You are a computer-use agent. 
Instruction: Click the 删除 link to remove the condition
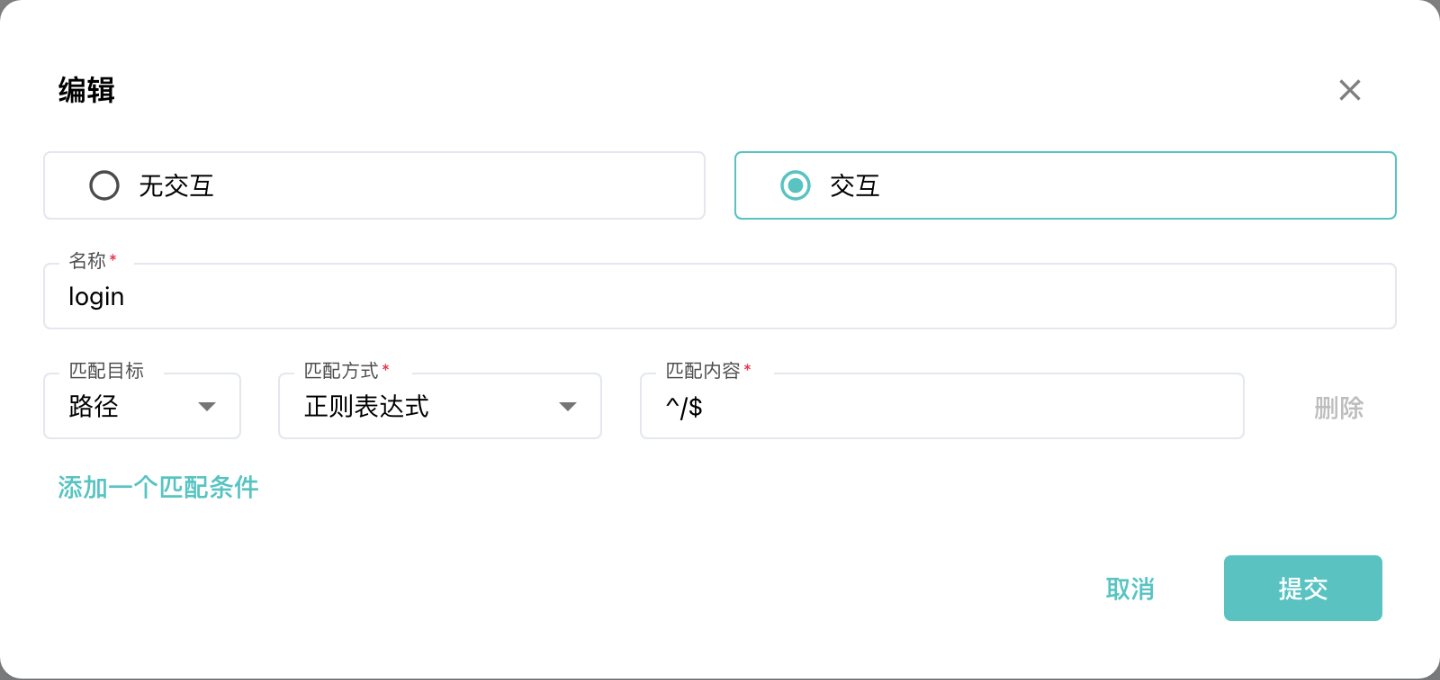coord(1337,406)
